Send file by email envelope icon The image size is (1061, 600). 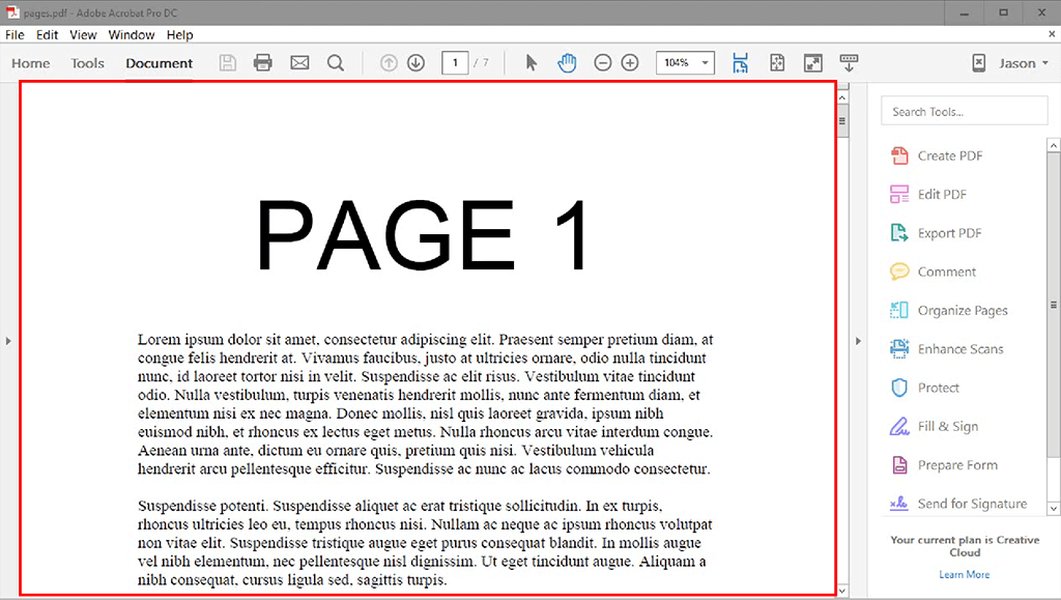pyautogui.click(x=300, y=63)
